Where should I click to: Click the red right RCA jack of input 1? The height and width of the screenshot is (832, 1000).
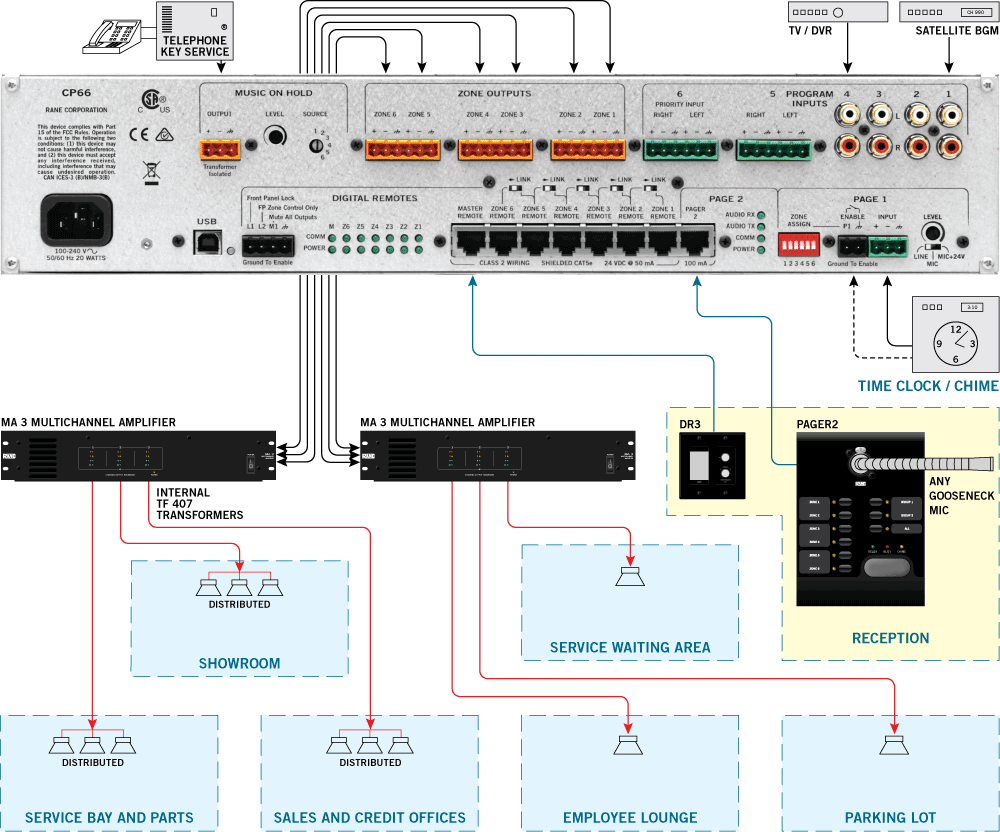point(949,147)
